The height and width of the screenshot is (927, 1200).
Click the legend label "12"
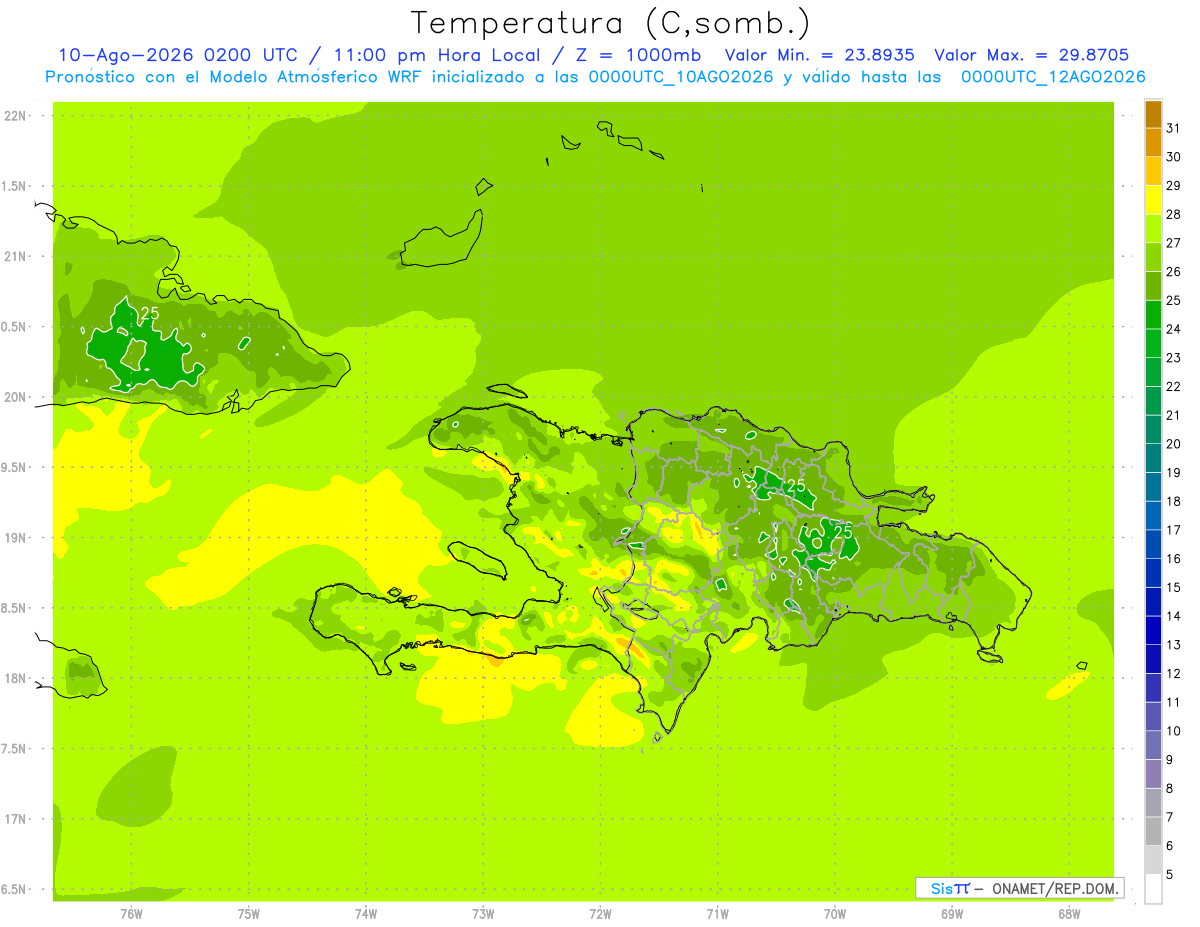1174,673
